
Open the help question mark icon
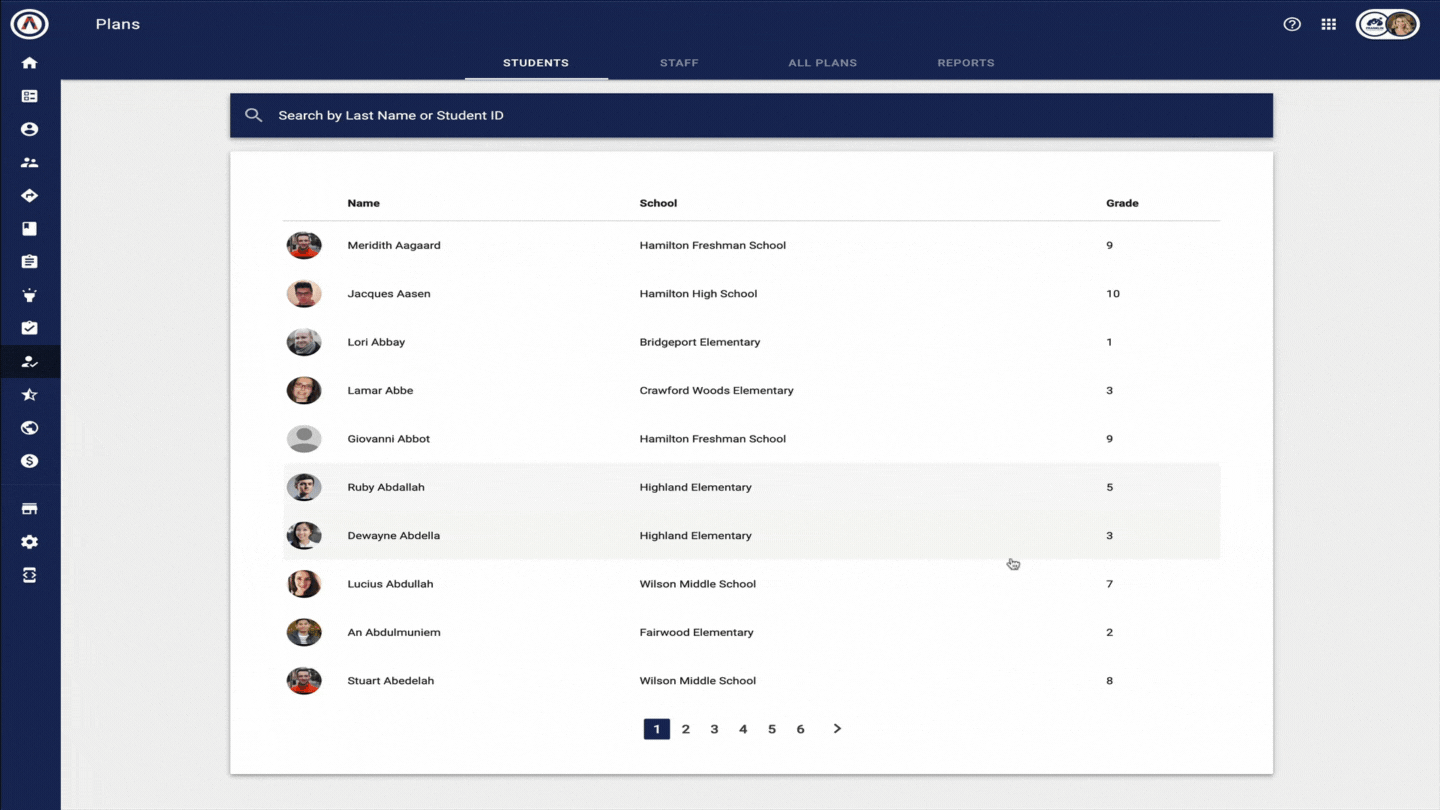tap(1292, 24)
